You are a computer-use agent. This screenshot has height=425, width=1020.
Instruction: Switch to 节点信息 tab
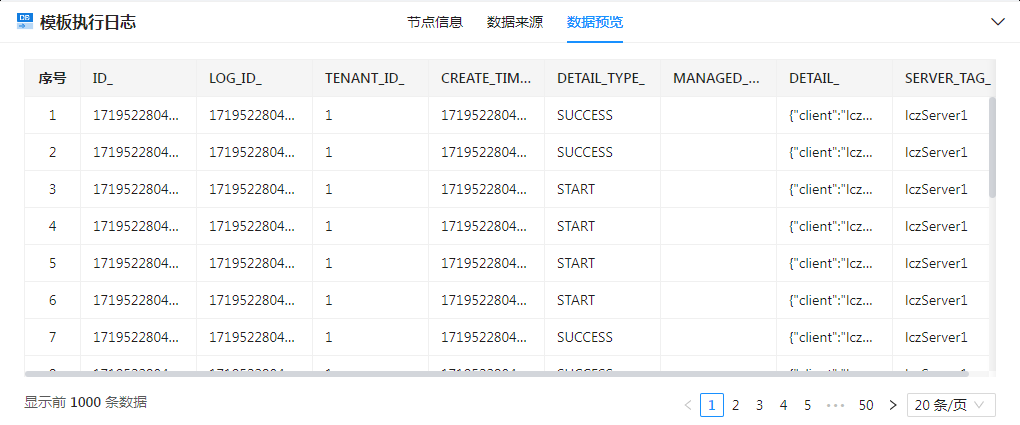(434, 21)
